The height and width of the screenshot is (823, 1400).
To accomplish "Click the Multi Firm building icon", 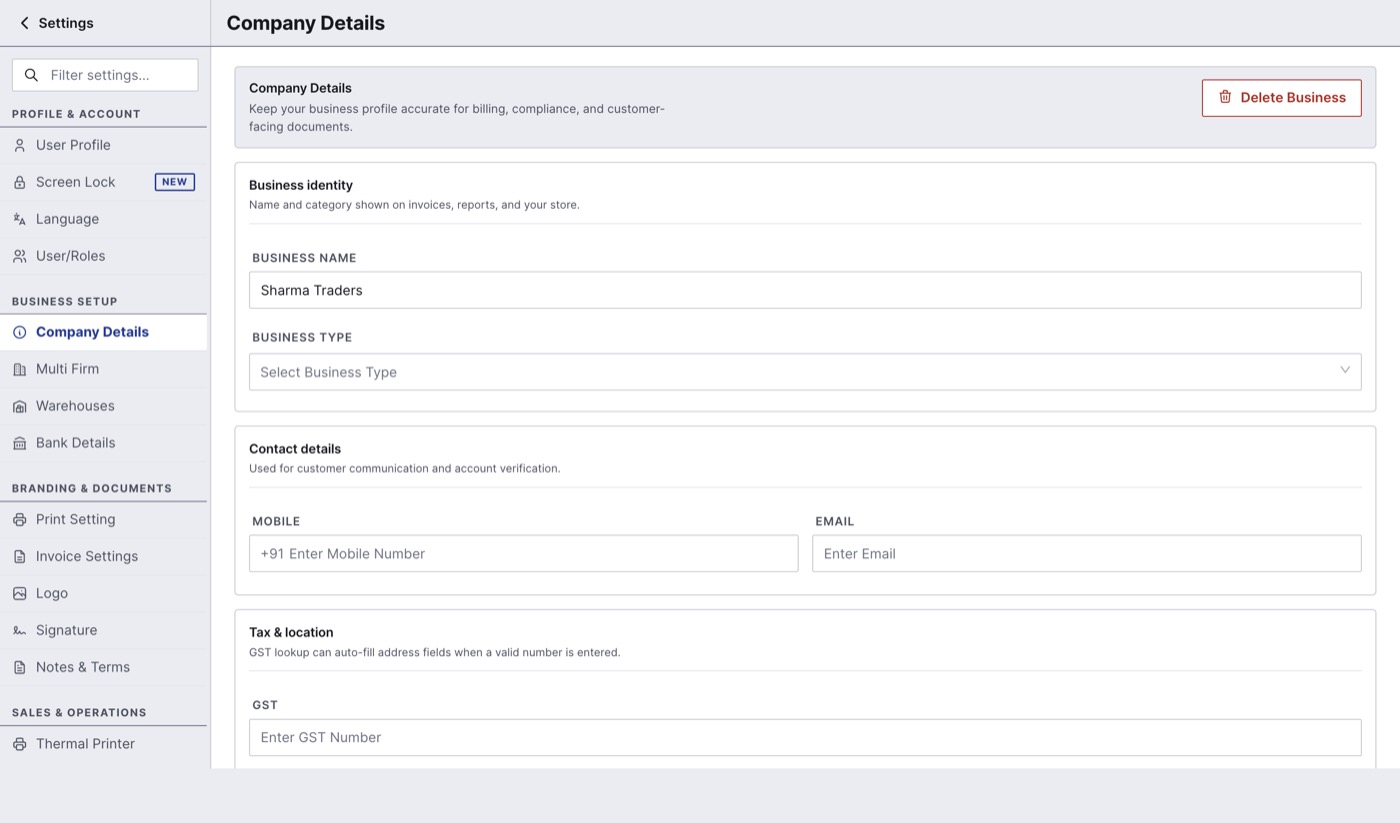I will tap(19, 369).
